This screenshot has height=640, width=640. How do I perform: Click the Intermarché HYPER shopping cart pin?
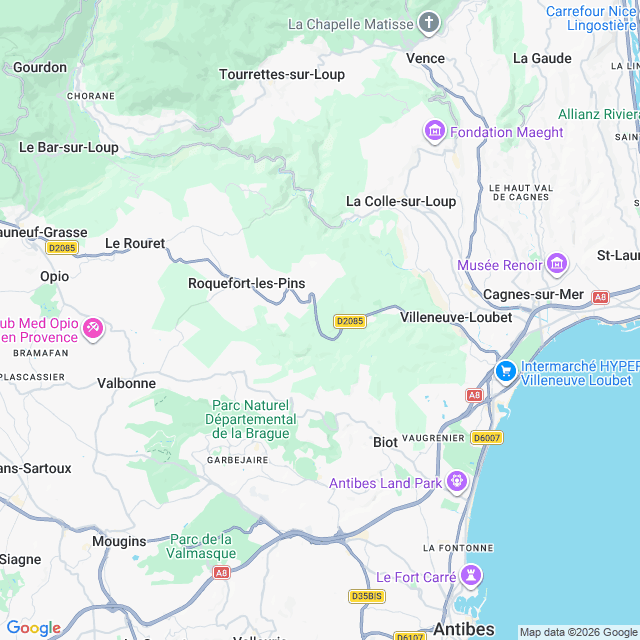click(x=506, y=372)
